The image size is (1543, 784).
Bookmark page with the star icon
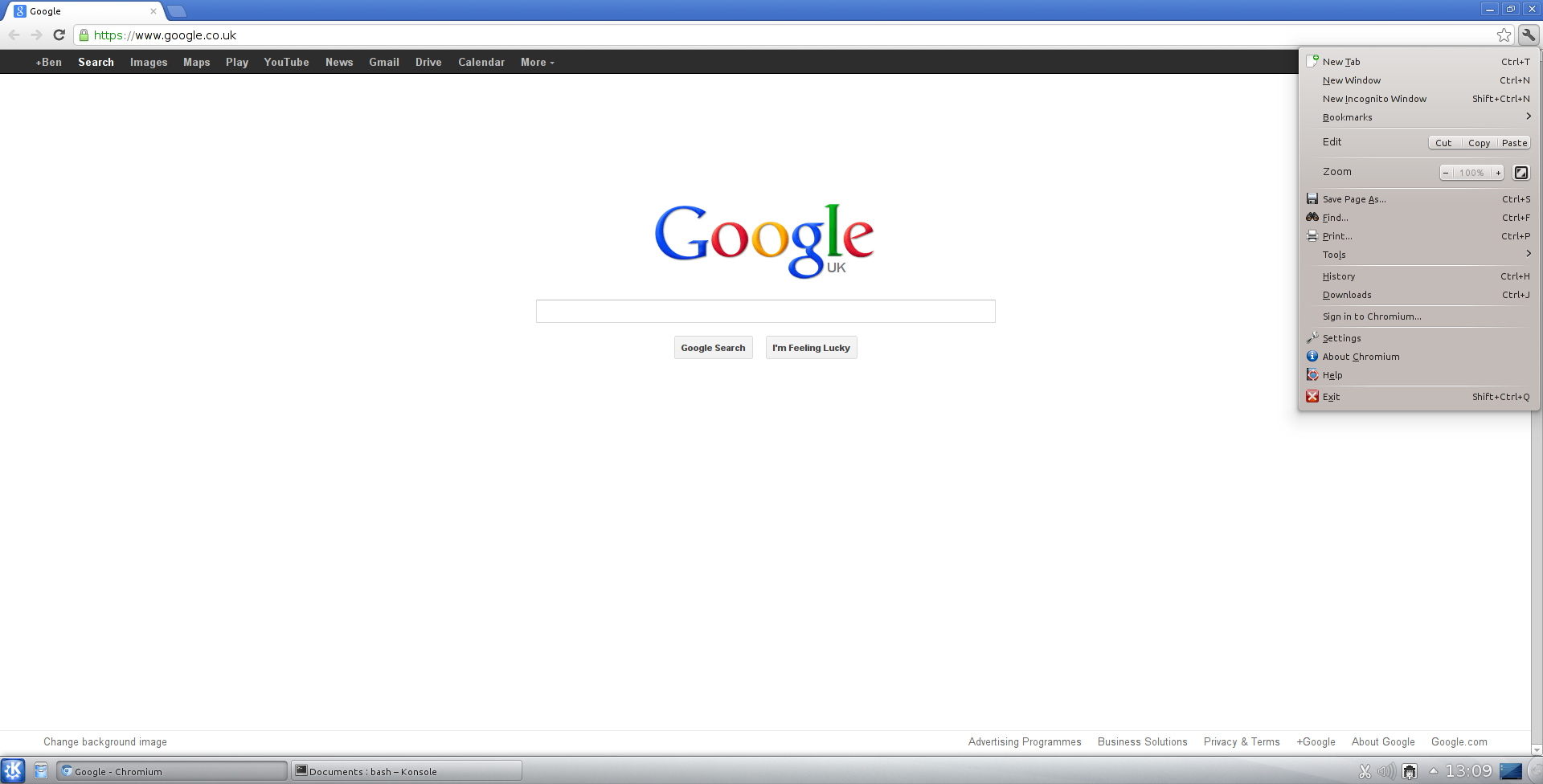[1504, 35]
